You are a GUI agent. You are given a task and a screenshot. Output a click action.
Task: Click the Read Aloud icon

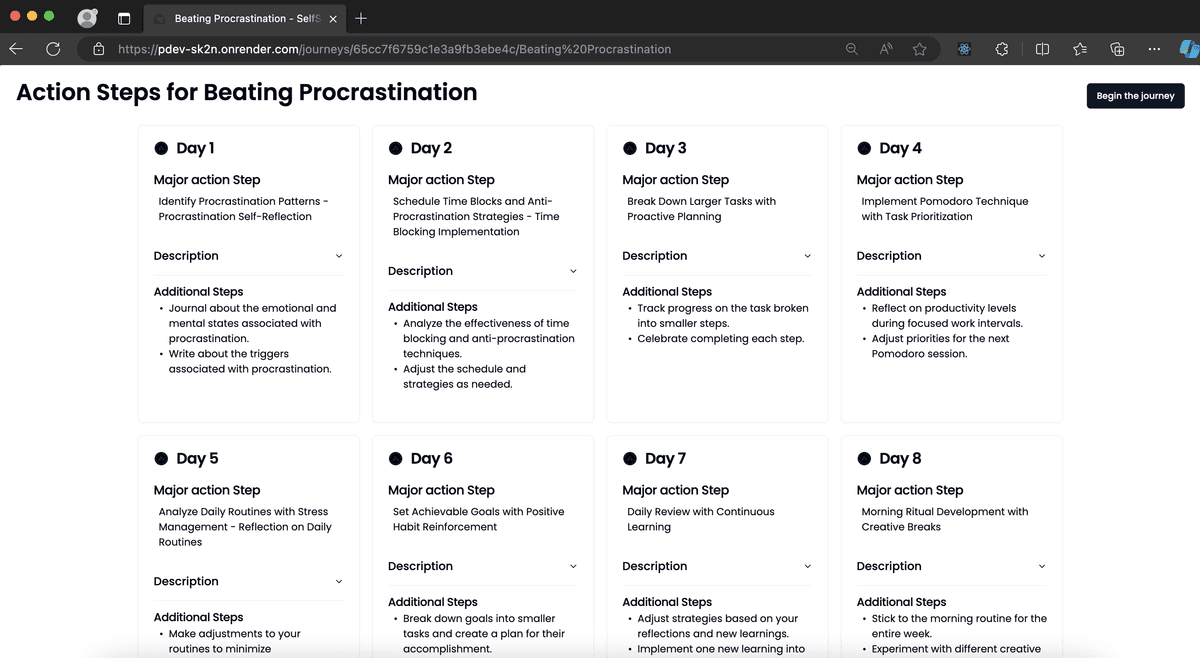(x=886, y=49)
